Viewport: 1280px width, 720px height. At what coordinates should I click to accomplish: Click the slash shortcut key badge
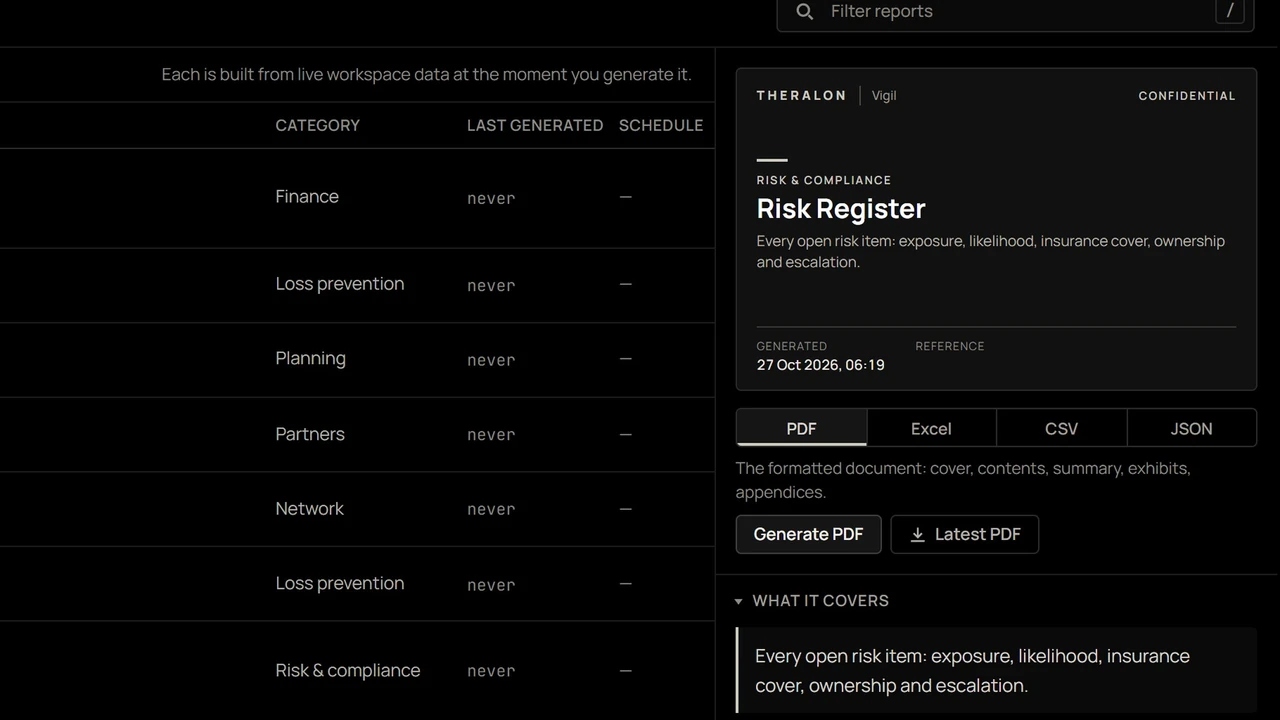pos(1230,10)
